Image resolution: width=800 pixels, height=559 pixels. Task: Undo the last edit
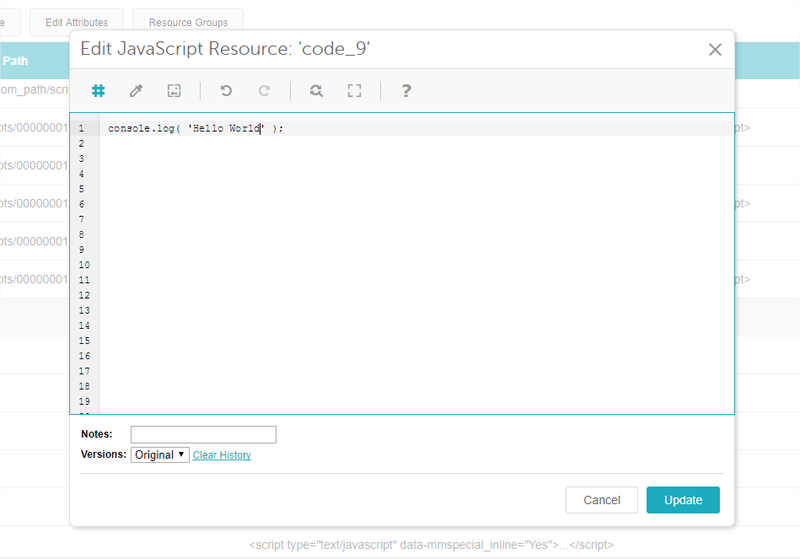coord(226,91)
